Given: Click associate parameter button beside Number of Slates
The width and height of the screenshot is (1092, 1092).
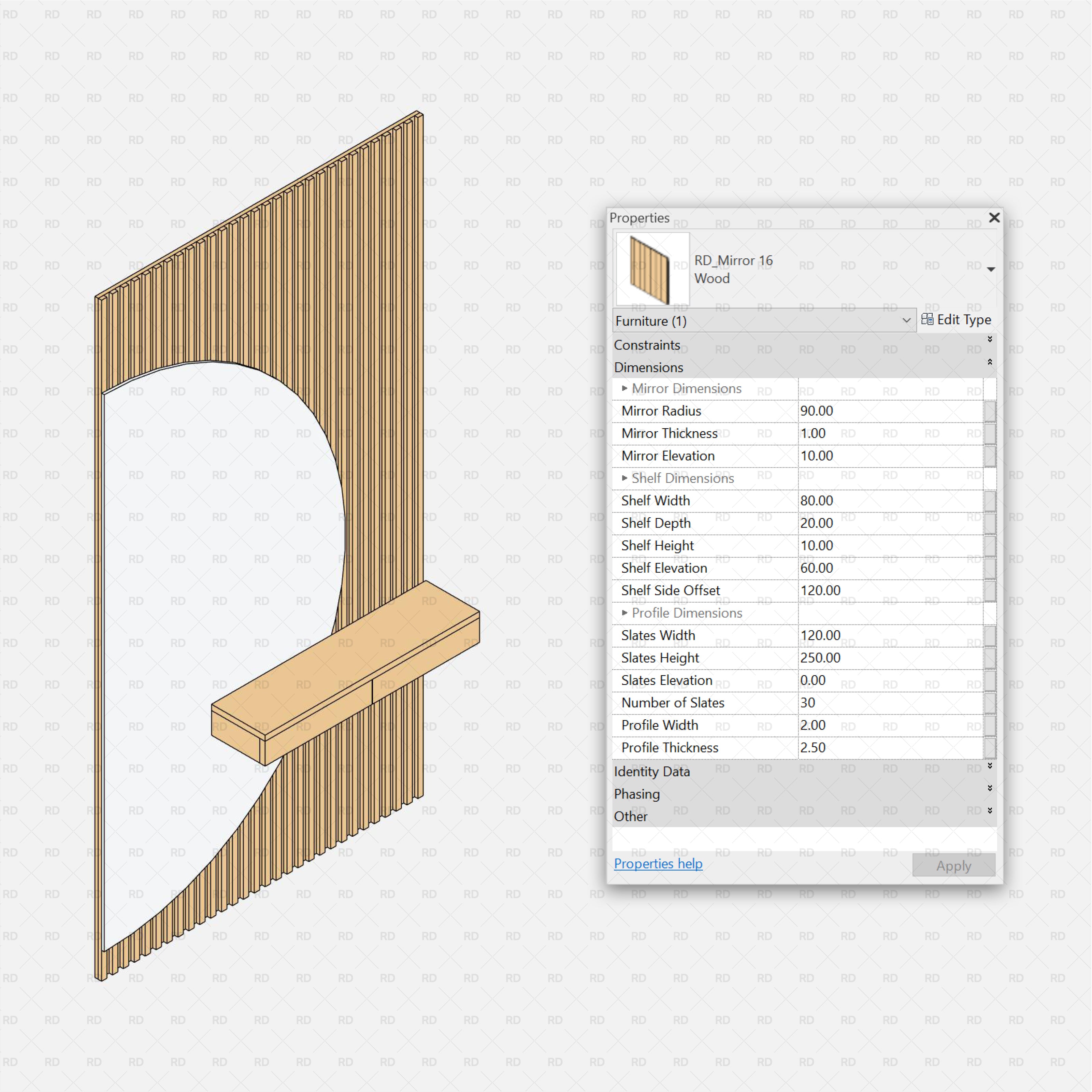Looking at the screenshot, I should 990,703.
